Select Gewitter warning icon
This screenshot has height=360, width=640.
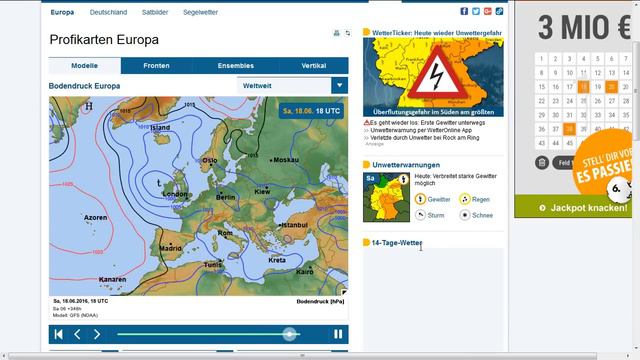[x=420, y=199]
